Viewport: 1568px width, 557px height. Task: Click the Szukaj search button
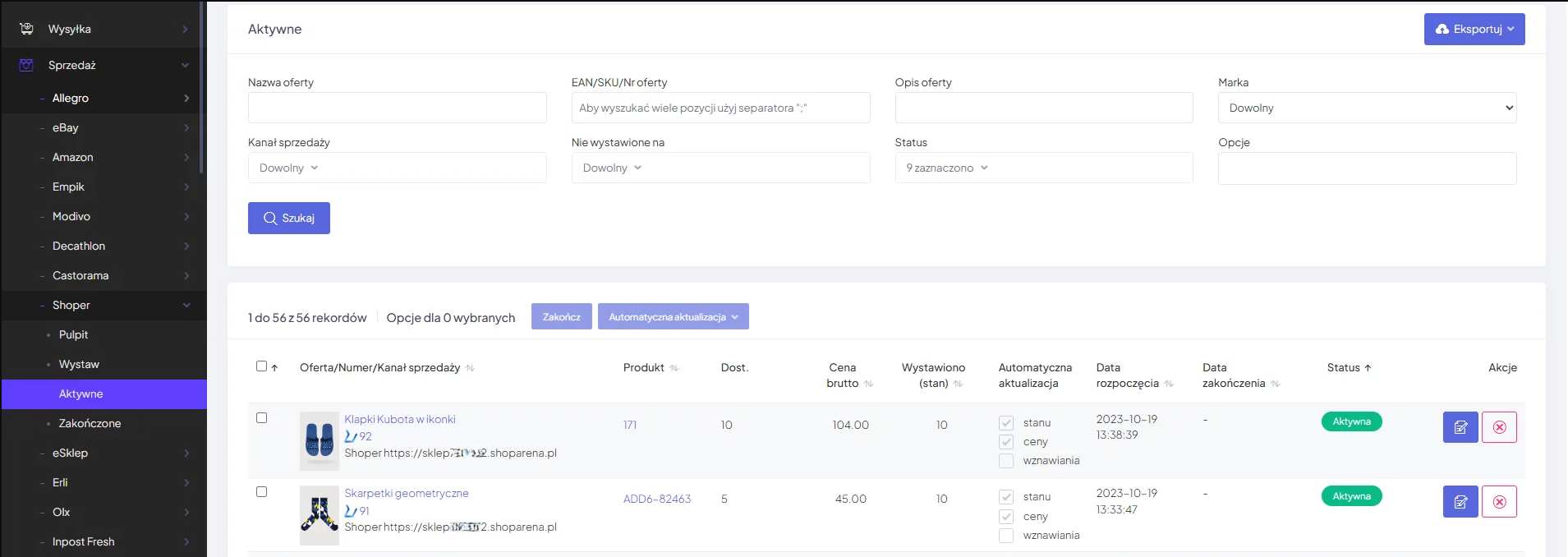click(x=289, y=219)
